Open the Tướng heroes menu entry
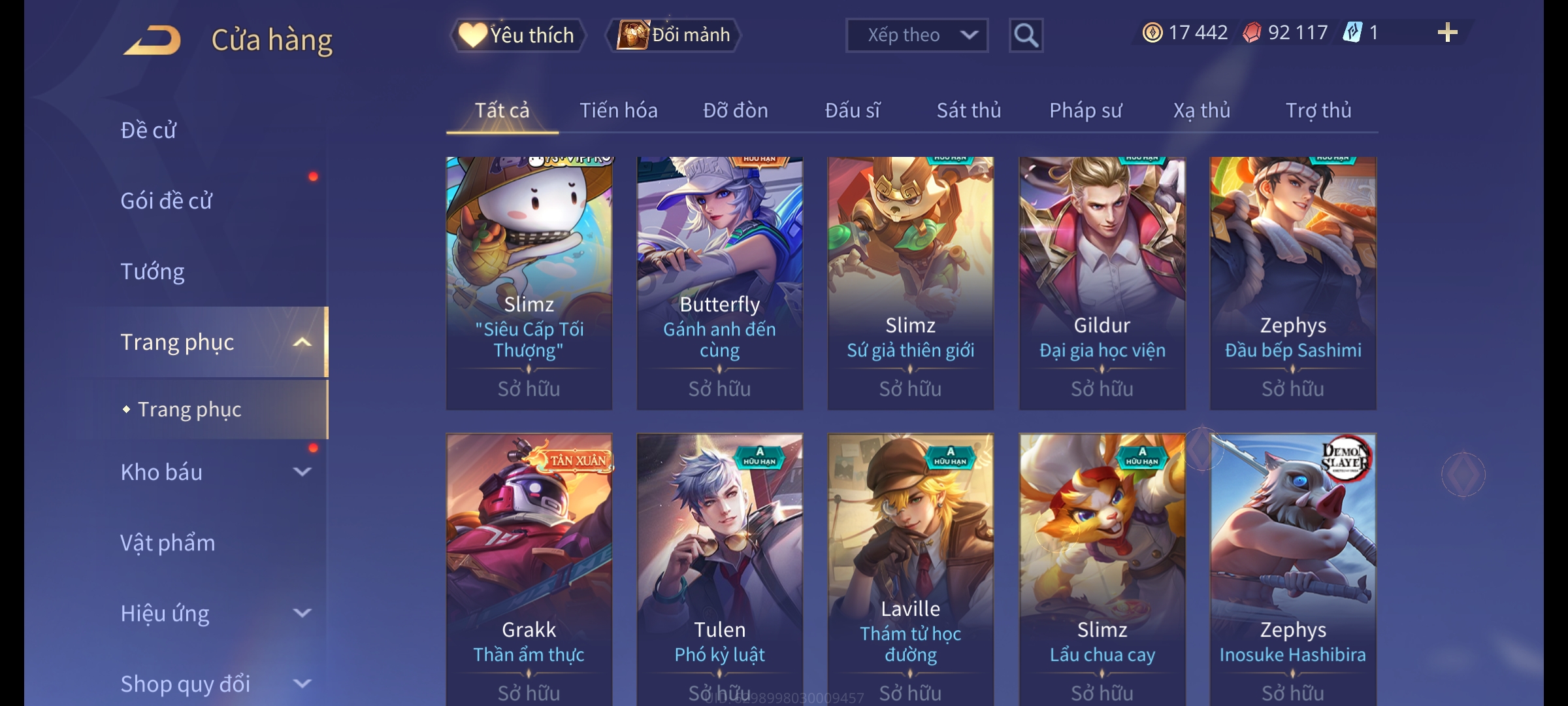The width and height of the screenshot is (1568, 706). (x=152, y=271)
